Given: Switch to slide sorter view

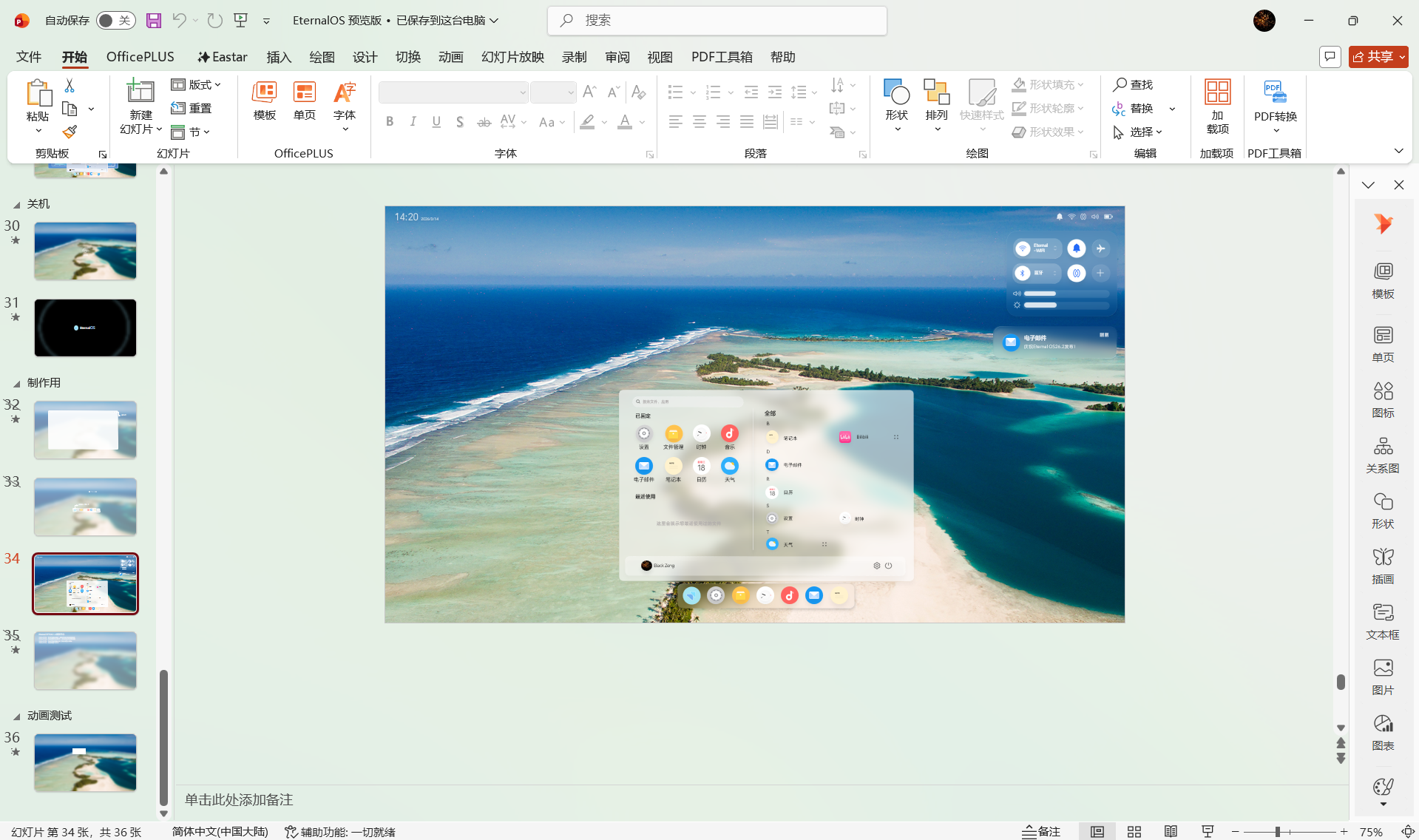Looking at the screenshot, I should 1134,832.
